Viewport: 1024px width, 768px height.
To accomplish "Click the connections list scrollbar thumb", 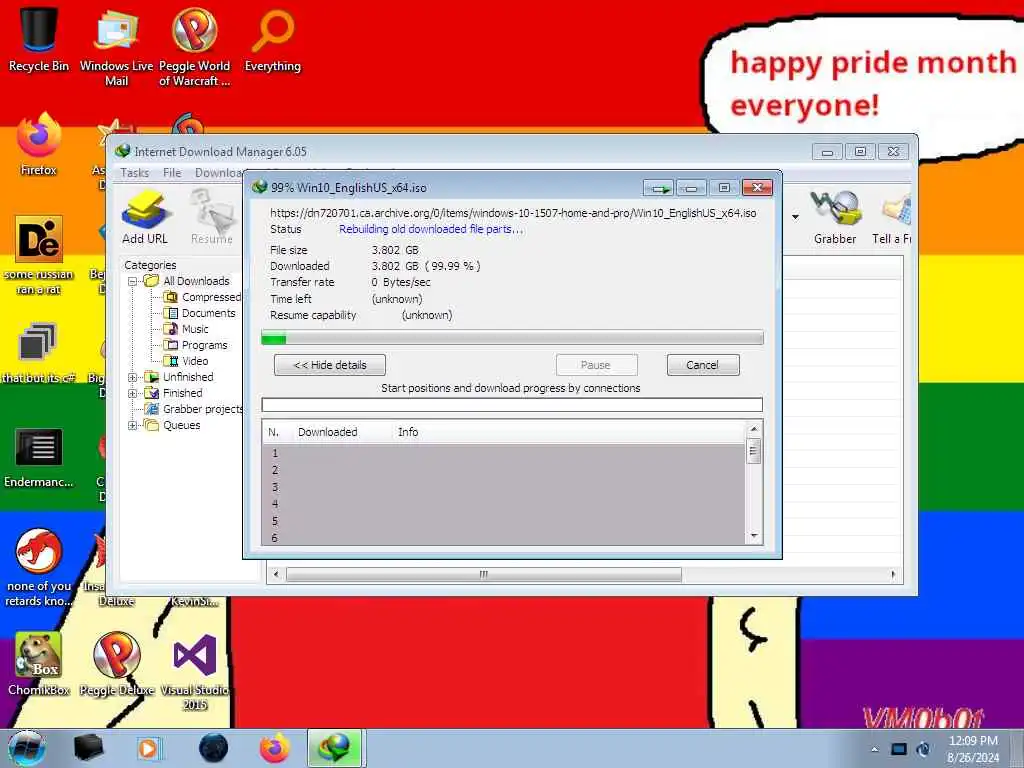I will [x=754, y=451].
